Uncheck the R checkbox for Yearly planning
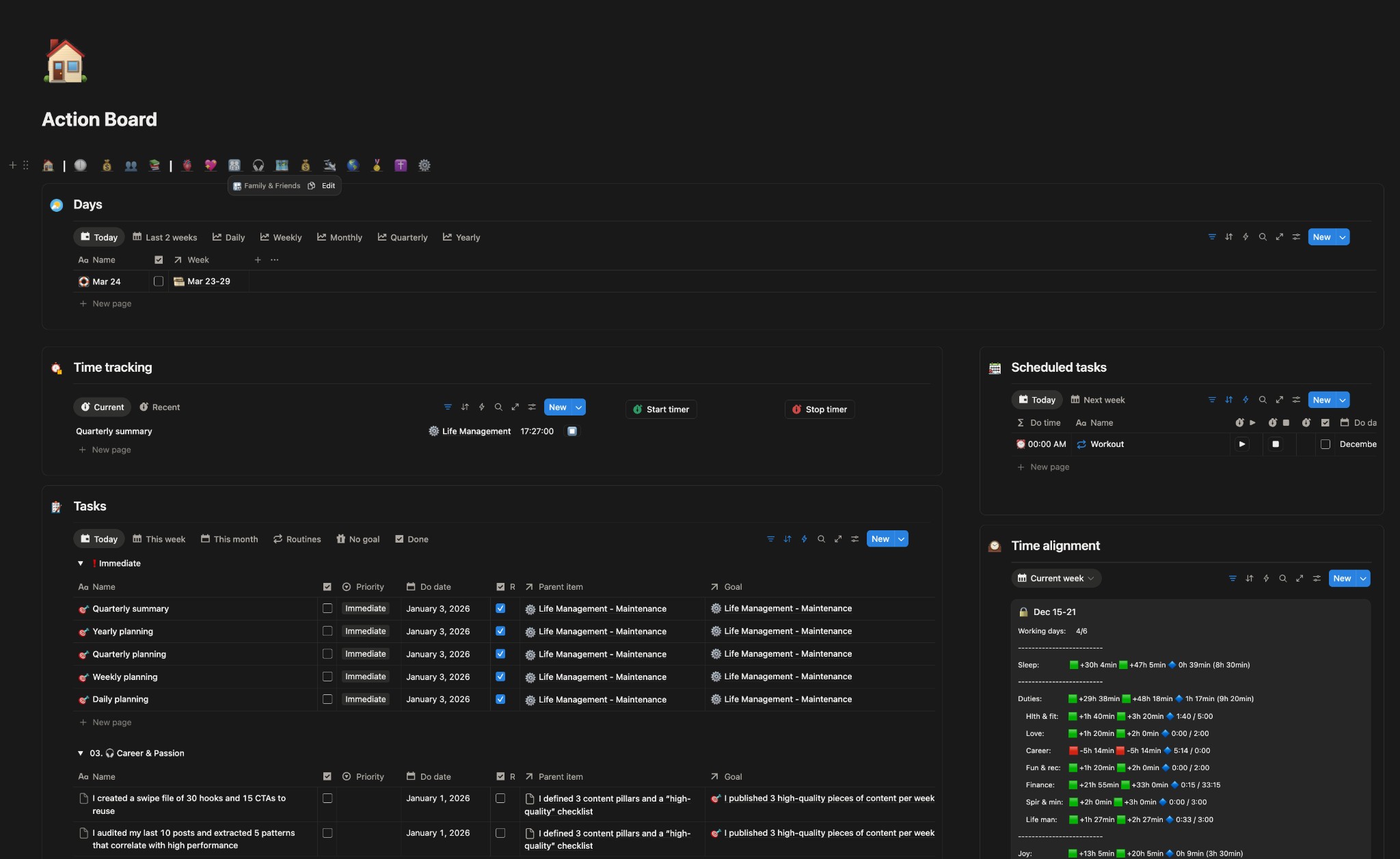This screenshot has height=859, width=1400. [500, 631]
